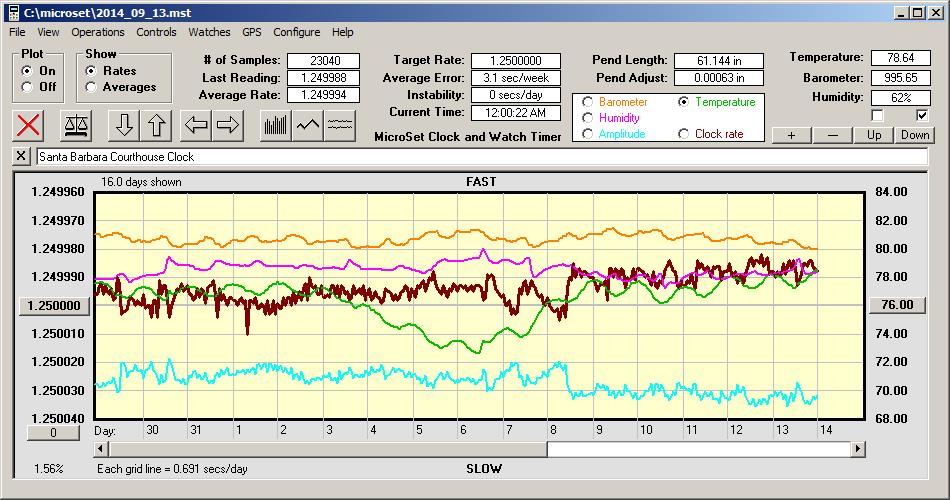
Task: Select the Barometer trace radio button
Action: (587, 102)
